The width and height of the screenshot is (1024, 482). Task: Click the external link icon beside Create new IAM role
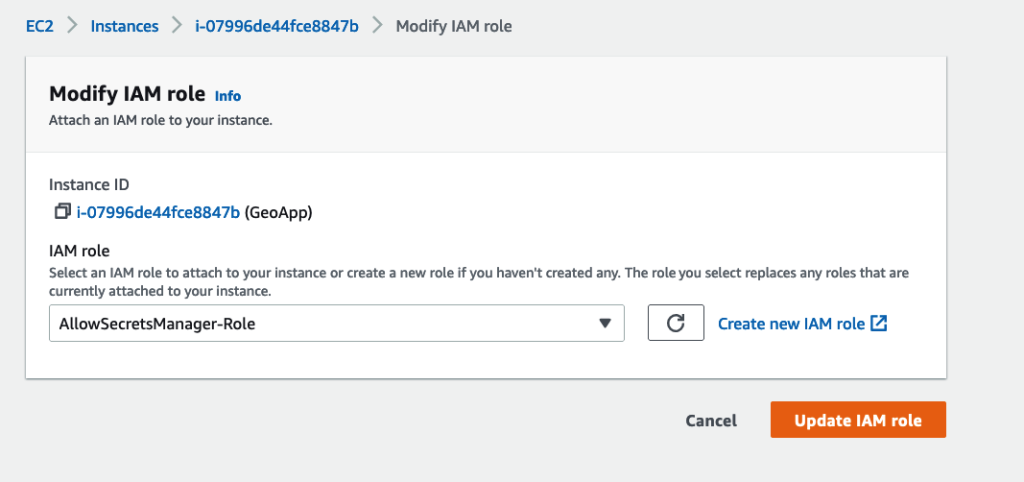tap(879, 323)
